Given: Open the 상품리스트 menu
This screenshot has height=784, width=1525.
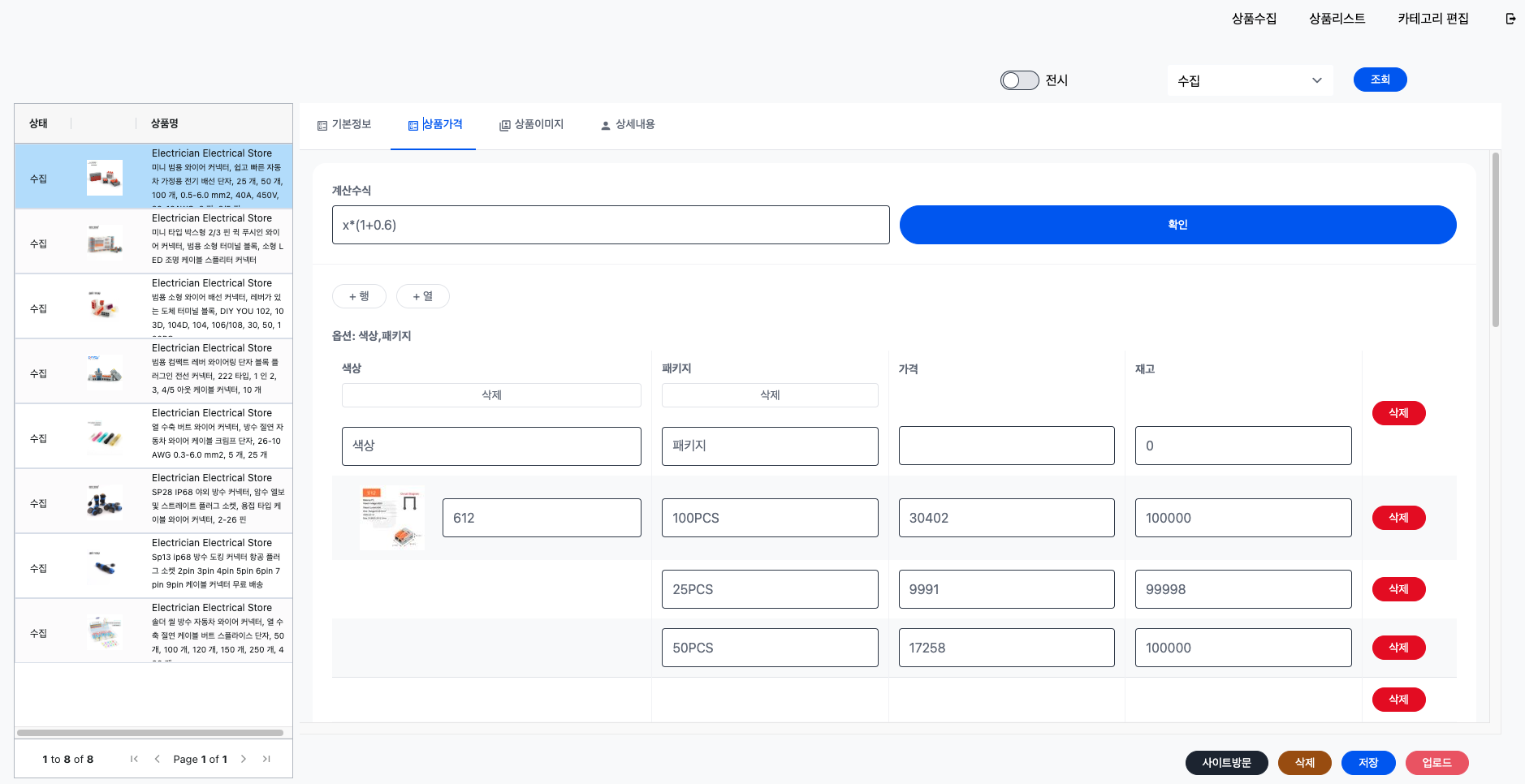Looking at the screenshot, I should pos(1337,19).
